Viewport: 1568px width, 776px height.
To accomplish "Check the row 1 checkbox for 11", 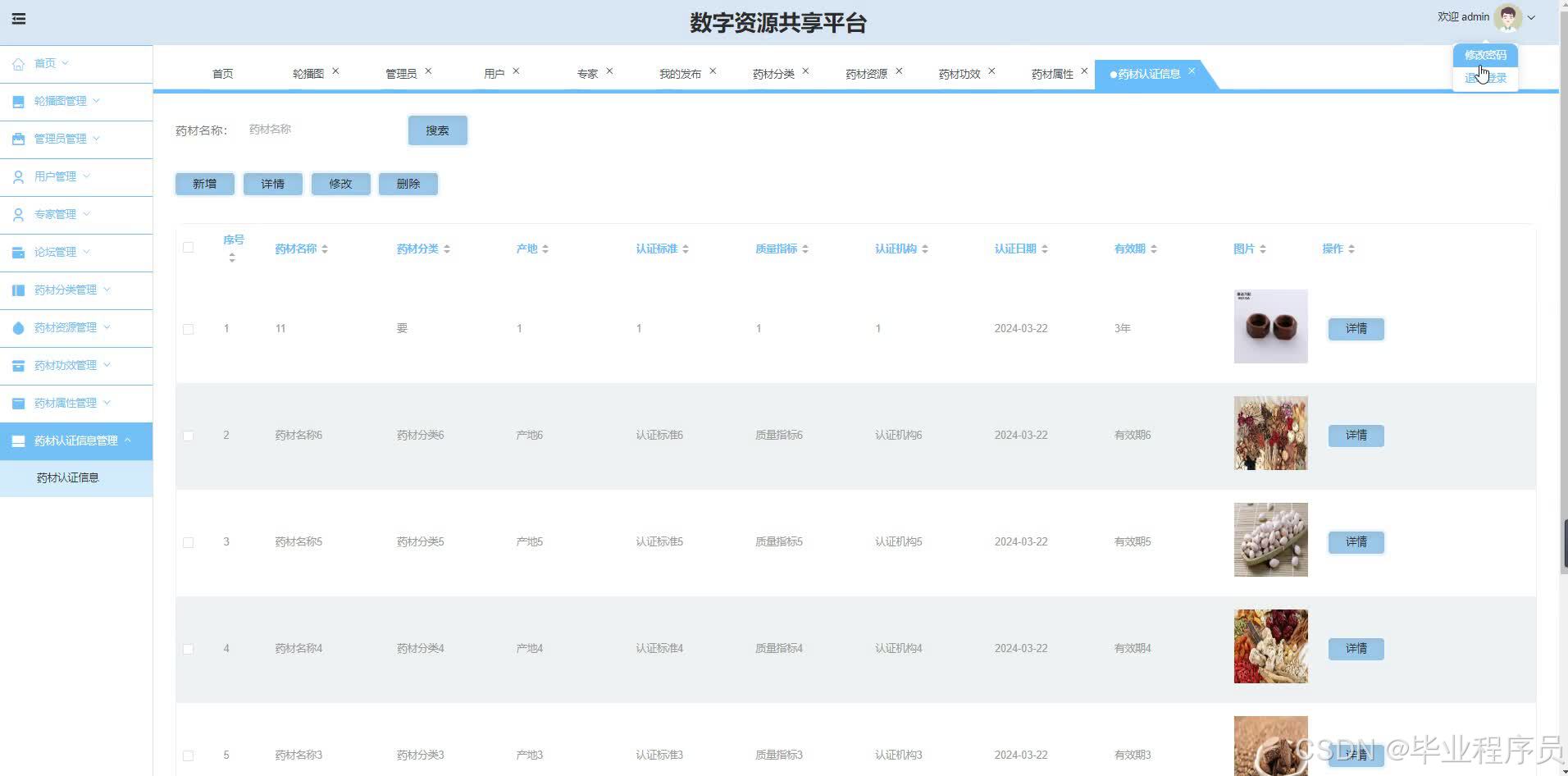I will 188,329.
